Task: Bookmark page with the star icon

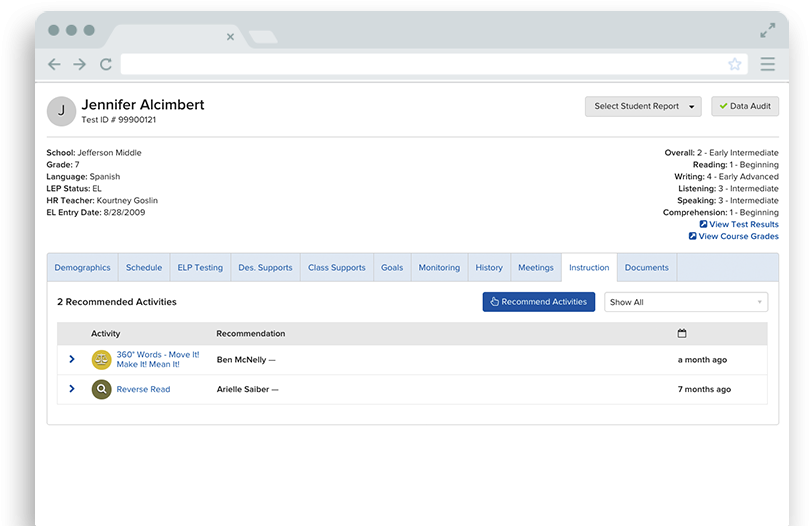Action: pos(735,64)
